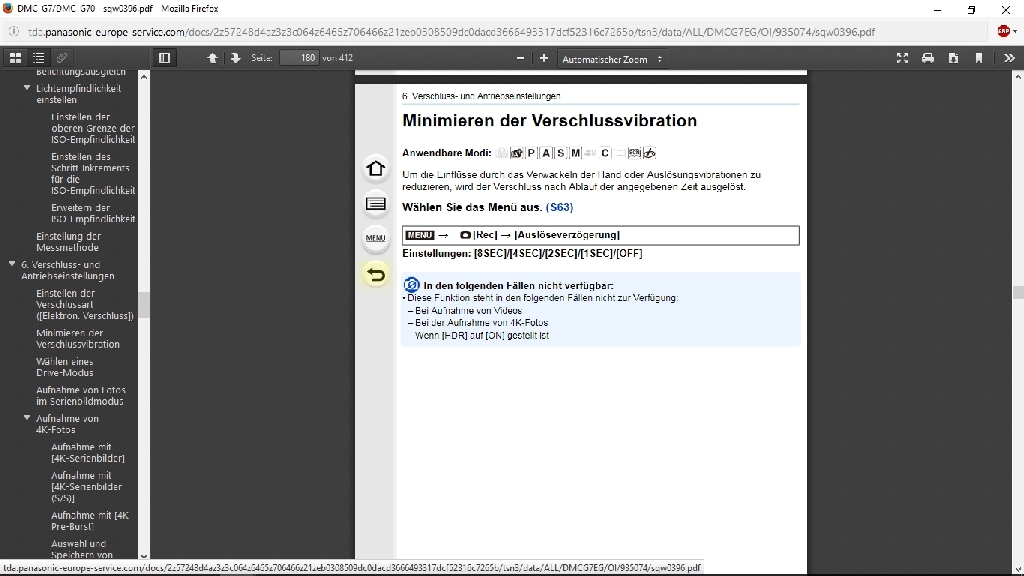Zoom in with the plus button
The image size is (1024, 576).
click(x=544, y=58)
